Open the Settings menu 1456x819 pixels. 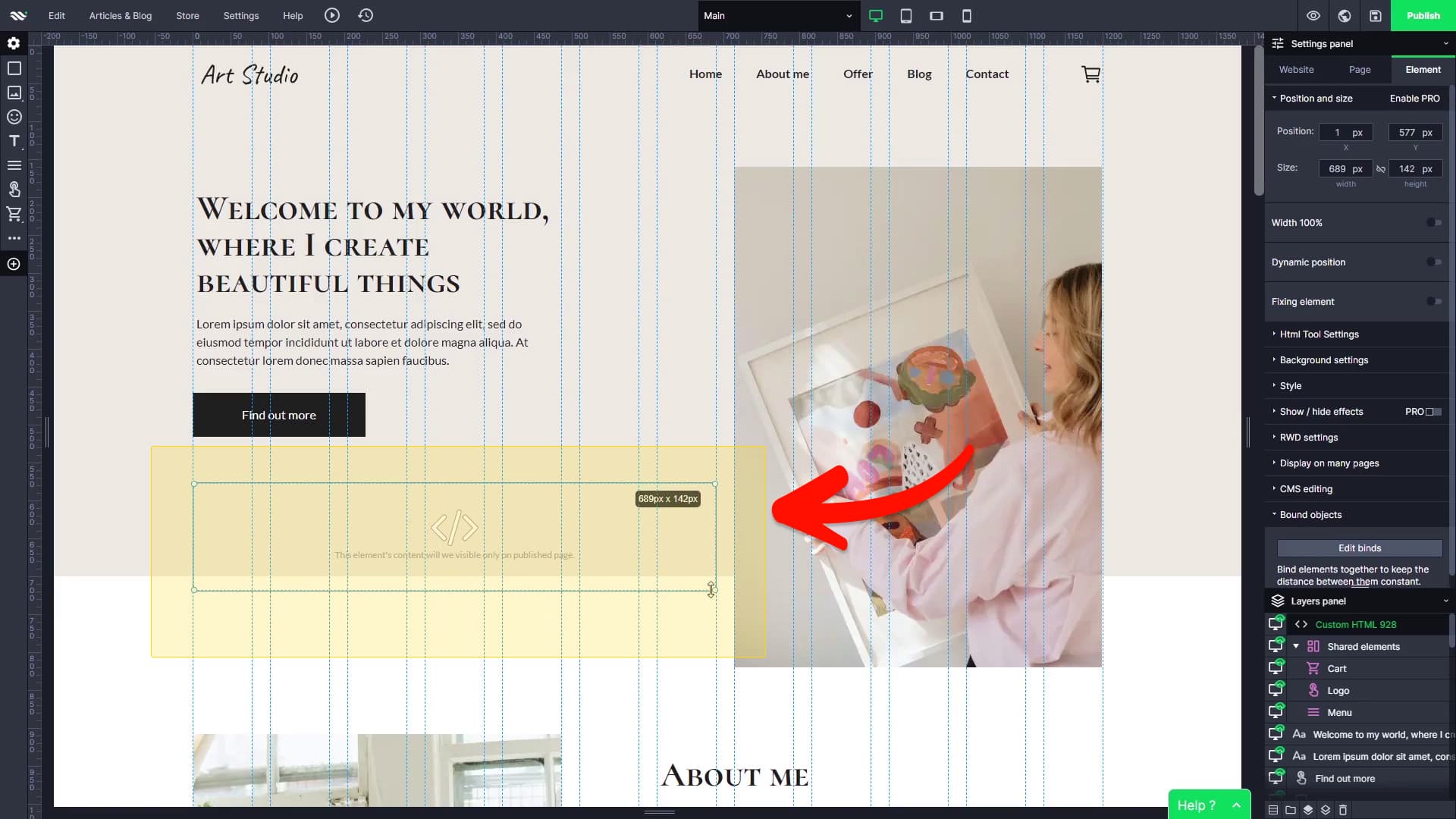[241, 15]
